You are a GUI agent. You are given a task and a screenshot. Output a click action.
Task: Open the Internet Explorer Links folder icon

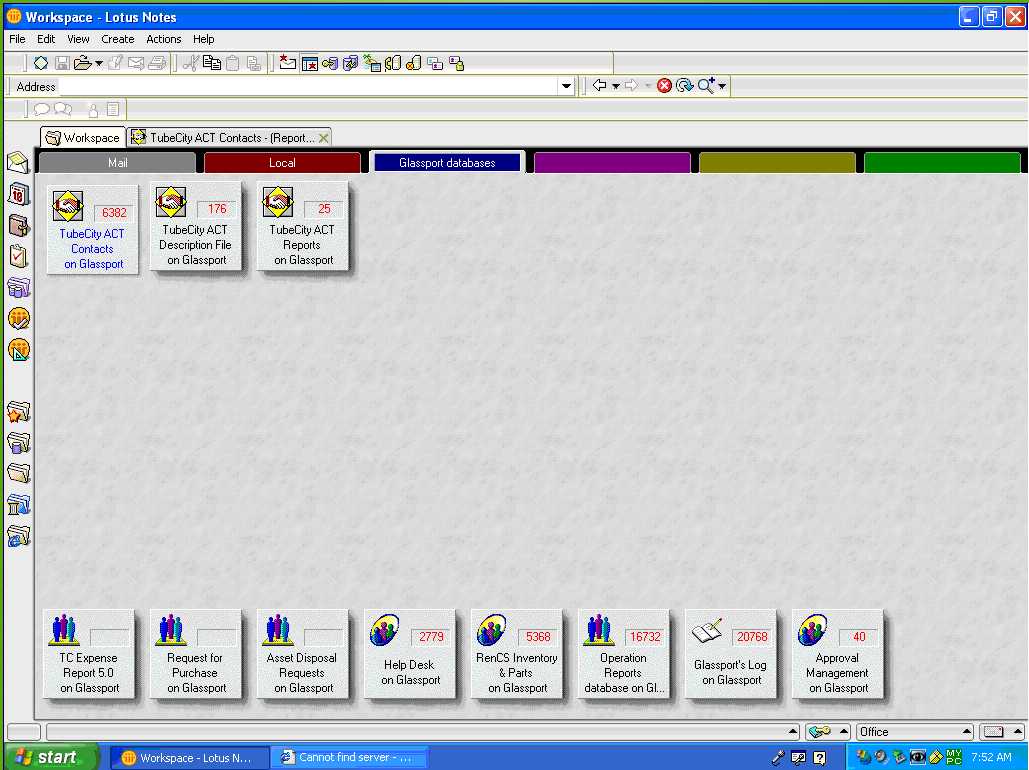tap(18, 536)
